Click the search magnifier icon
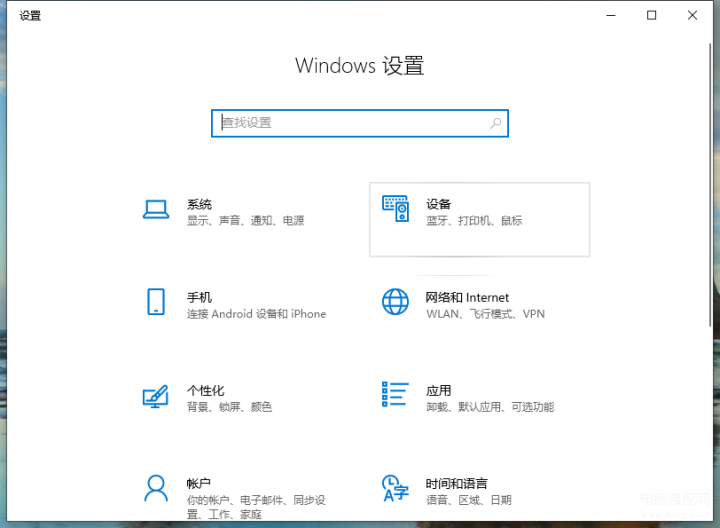 (x=495, y=123)
